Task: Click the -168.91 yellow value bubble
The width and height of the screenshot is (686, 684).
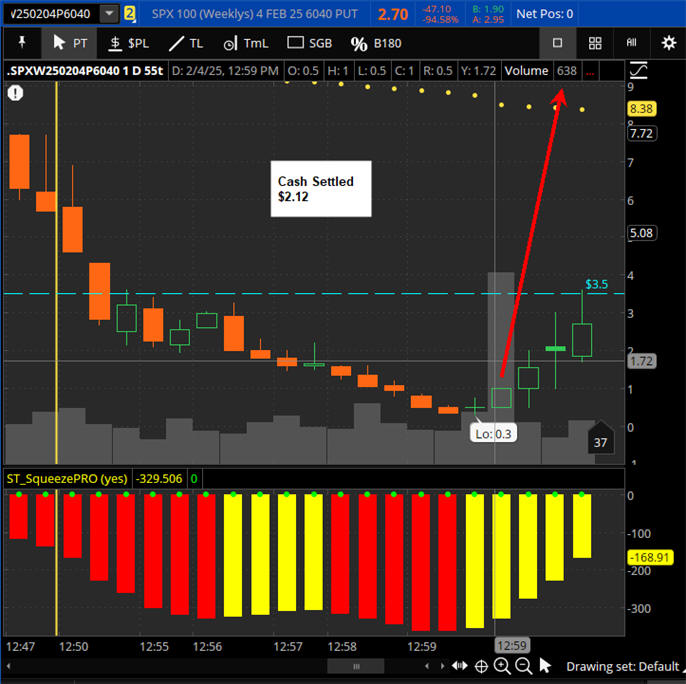Action: point(650,558)
